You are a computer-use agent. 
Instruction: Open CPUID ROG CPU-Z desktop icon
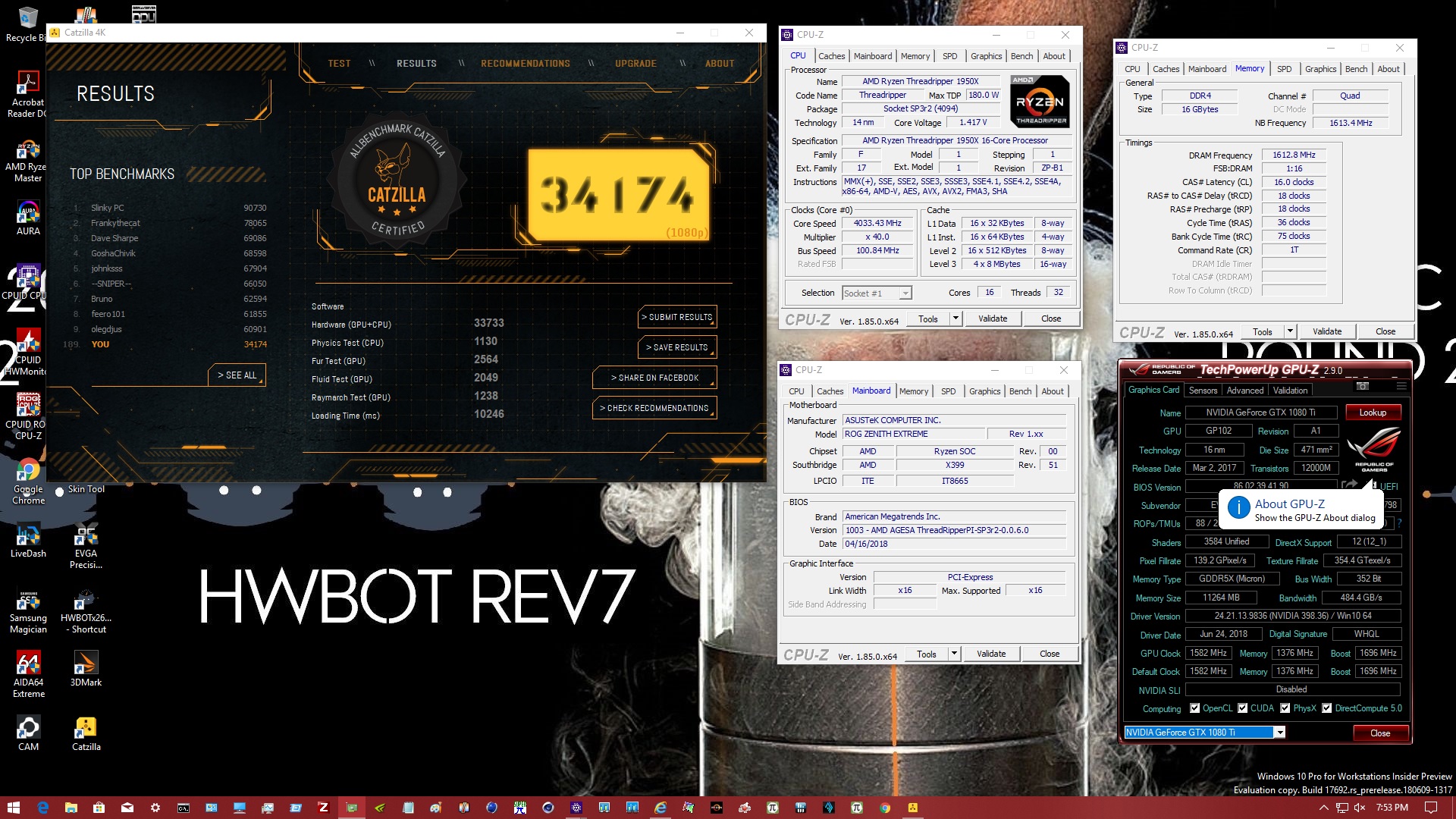[x=28, y=417]
